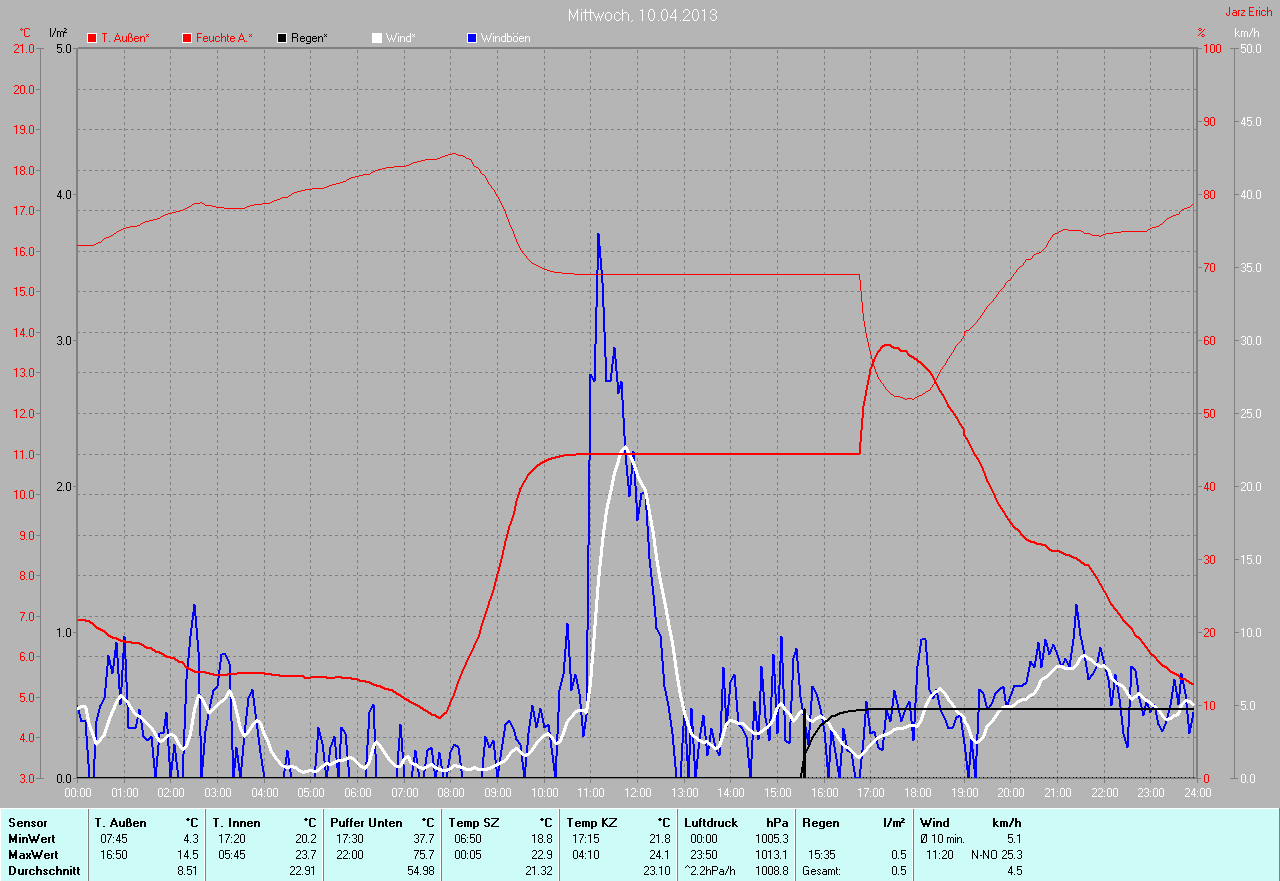Viewport: 1280px width, 881px height.
Task: Click the 'l/m²' axis unit label above the chart
Action: (x=58, y=33)
